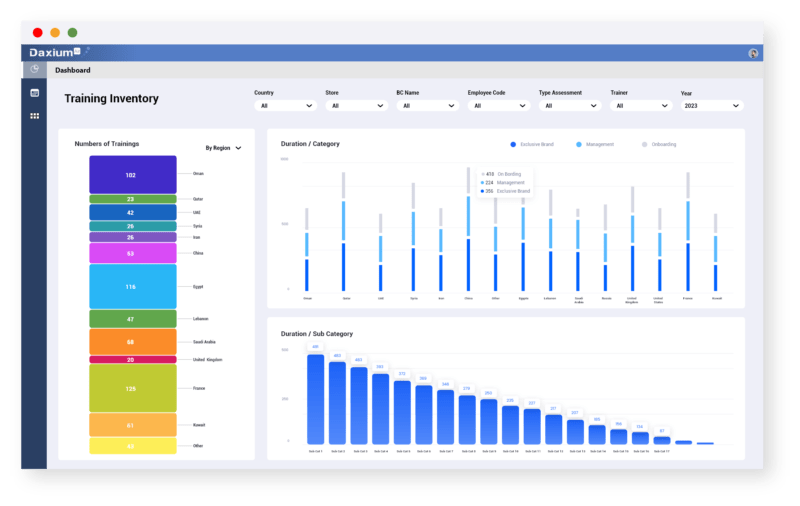Click the Sub Cat 17 bar
Screen dimensions: 800x506
pos(662,441)
